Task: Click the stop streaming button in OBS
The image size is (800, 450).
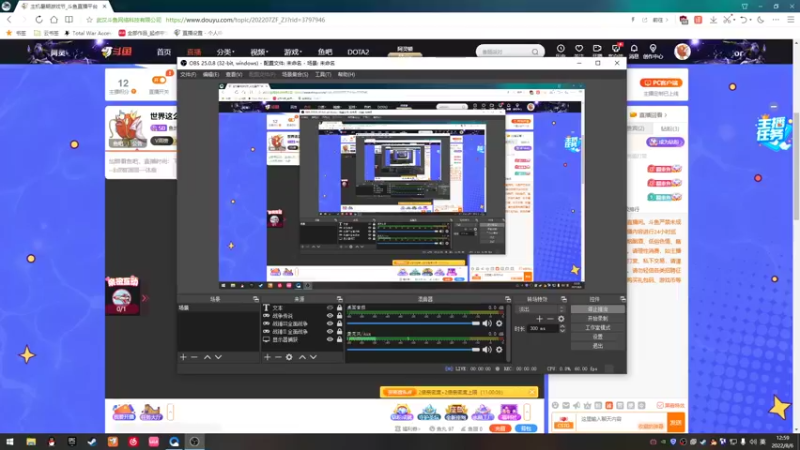Action: (597, 309)
